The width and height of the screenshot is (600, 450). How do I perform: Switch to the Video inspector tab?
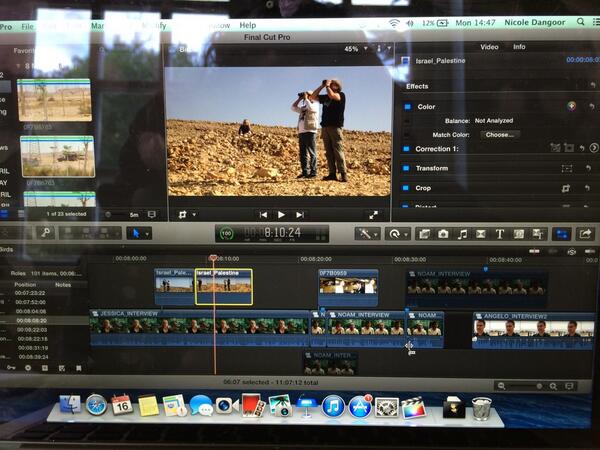tap(489, 47)
